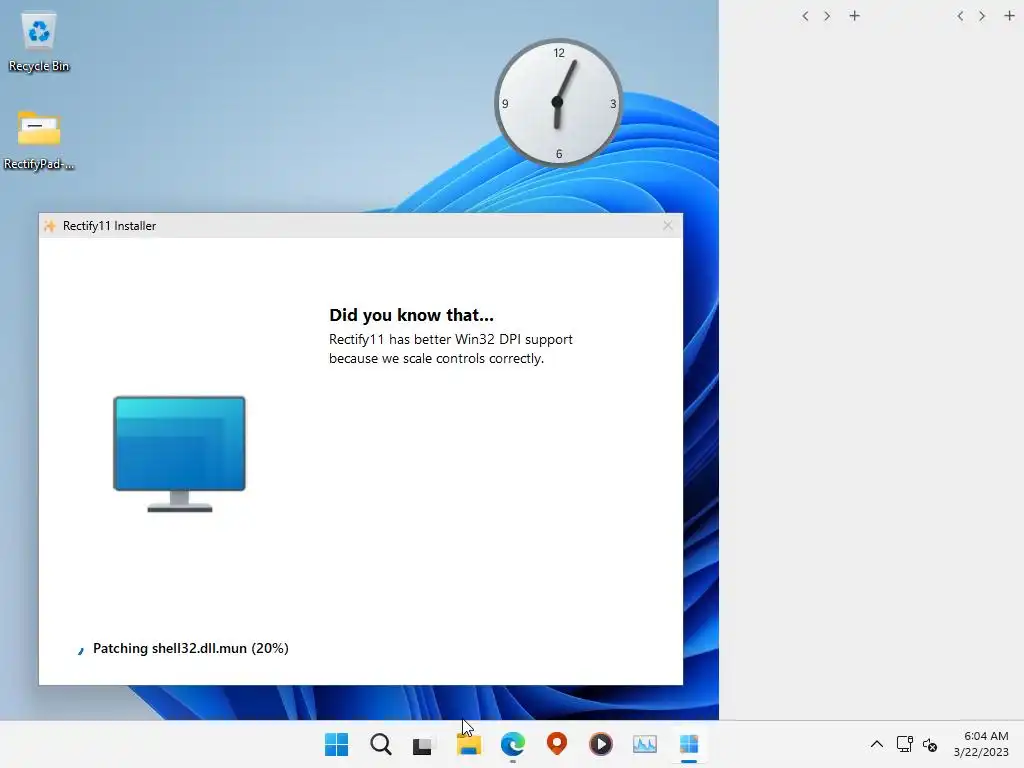Click the first left arrow in the right pane

[805, 16]
